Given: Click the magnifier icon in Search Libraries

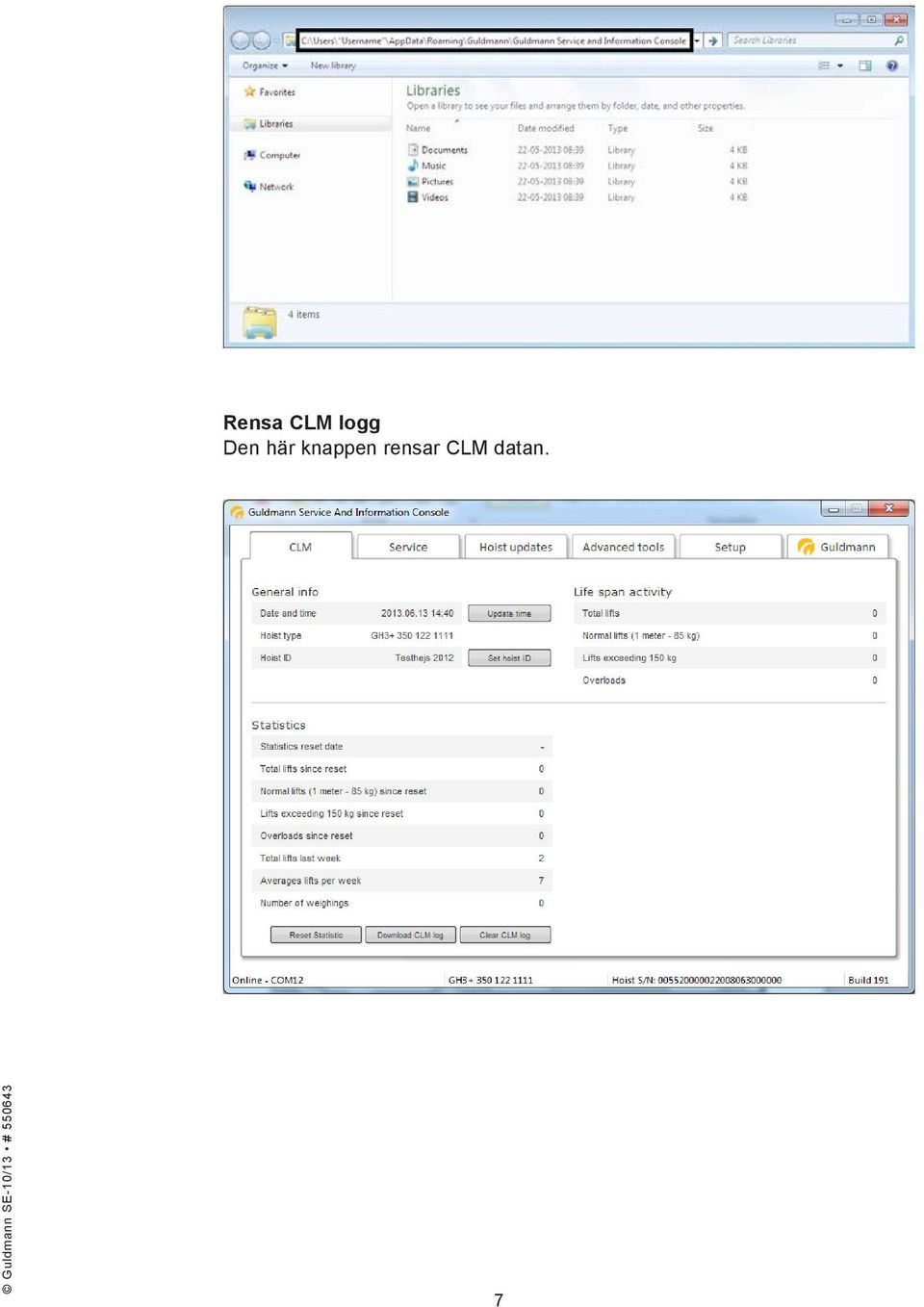Looking at the screenshot, I should [899, 40].
